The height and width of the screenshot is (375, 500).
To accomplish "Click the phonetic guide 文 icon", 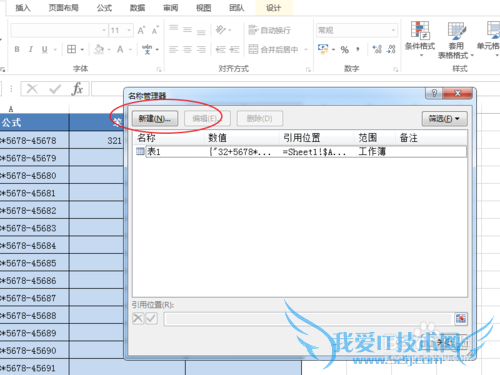I will [147, 49].
